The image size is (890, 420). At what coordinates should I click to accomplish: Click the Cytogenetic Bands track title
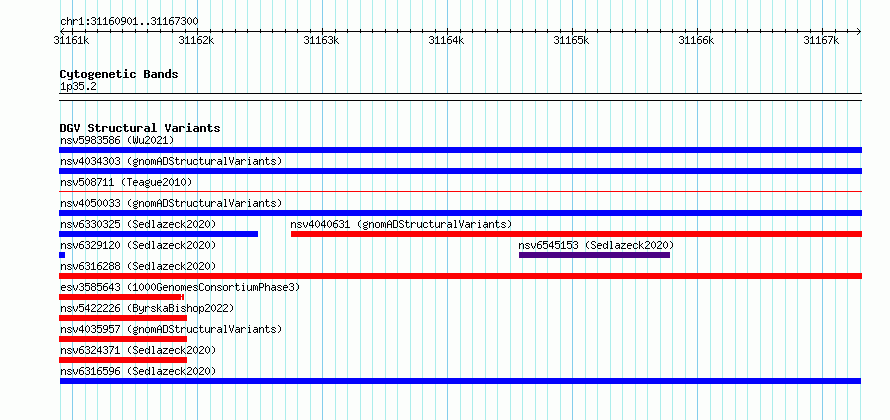tap(119, 74)
